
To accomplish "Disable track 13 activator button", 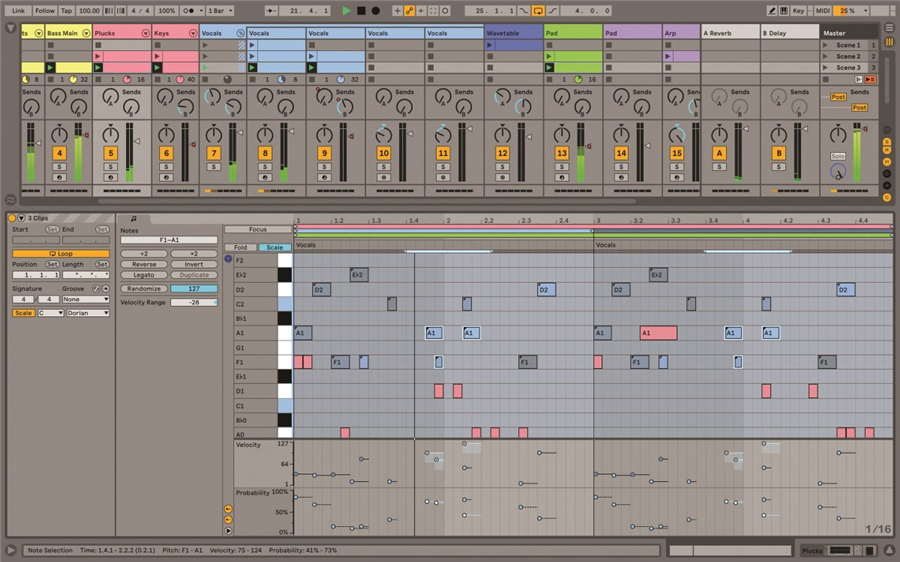I will pos(562,153).
